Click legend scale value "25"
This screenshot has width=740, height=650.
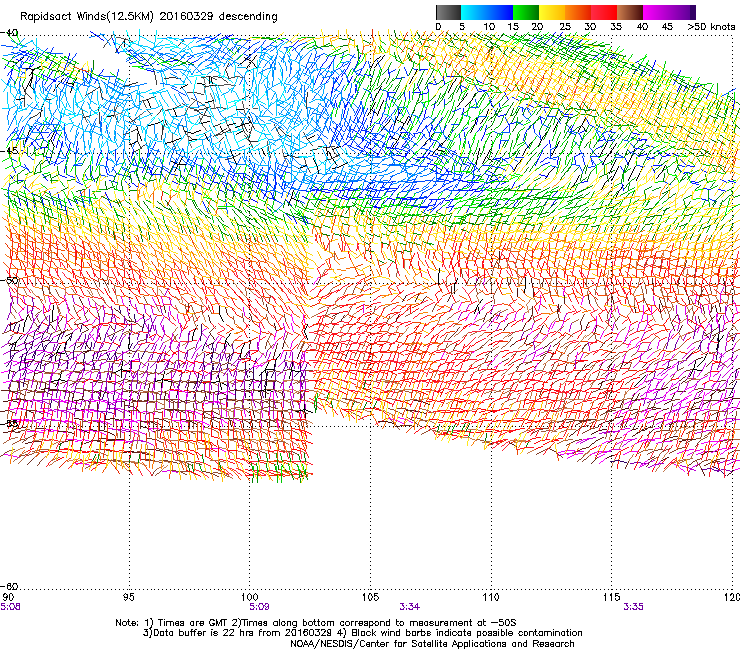pyautogui.click(x=565, y=27)
